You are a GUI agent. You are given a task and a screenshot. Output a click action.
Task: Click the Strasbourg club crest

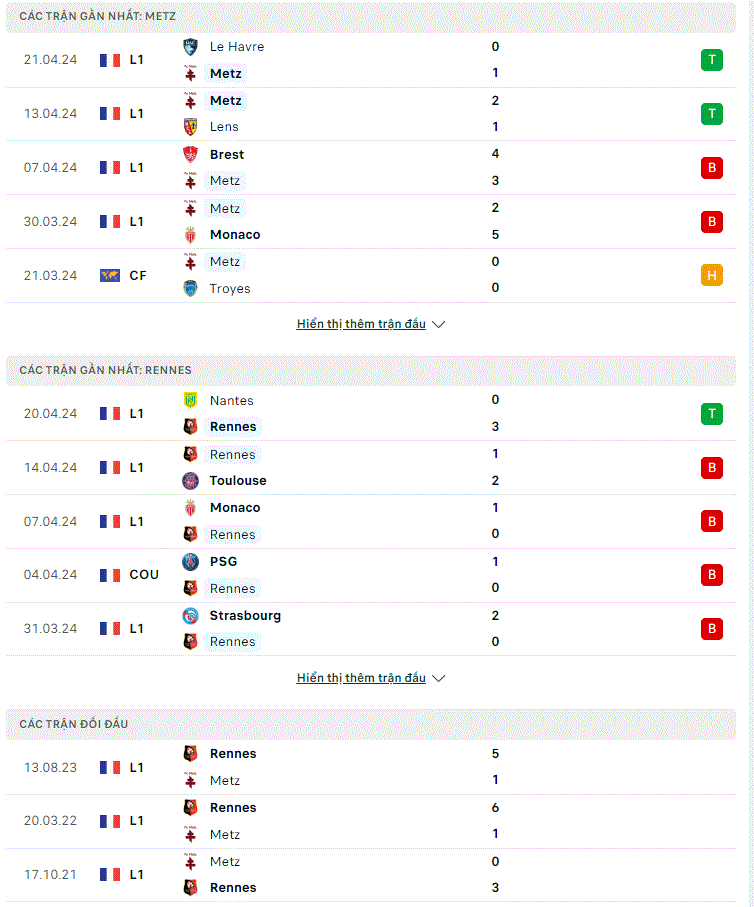coord(190,616)
